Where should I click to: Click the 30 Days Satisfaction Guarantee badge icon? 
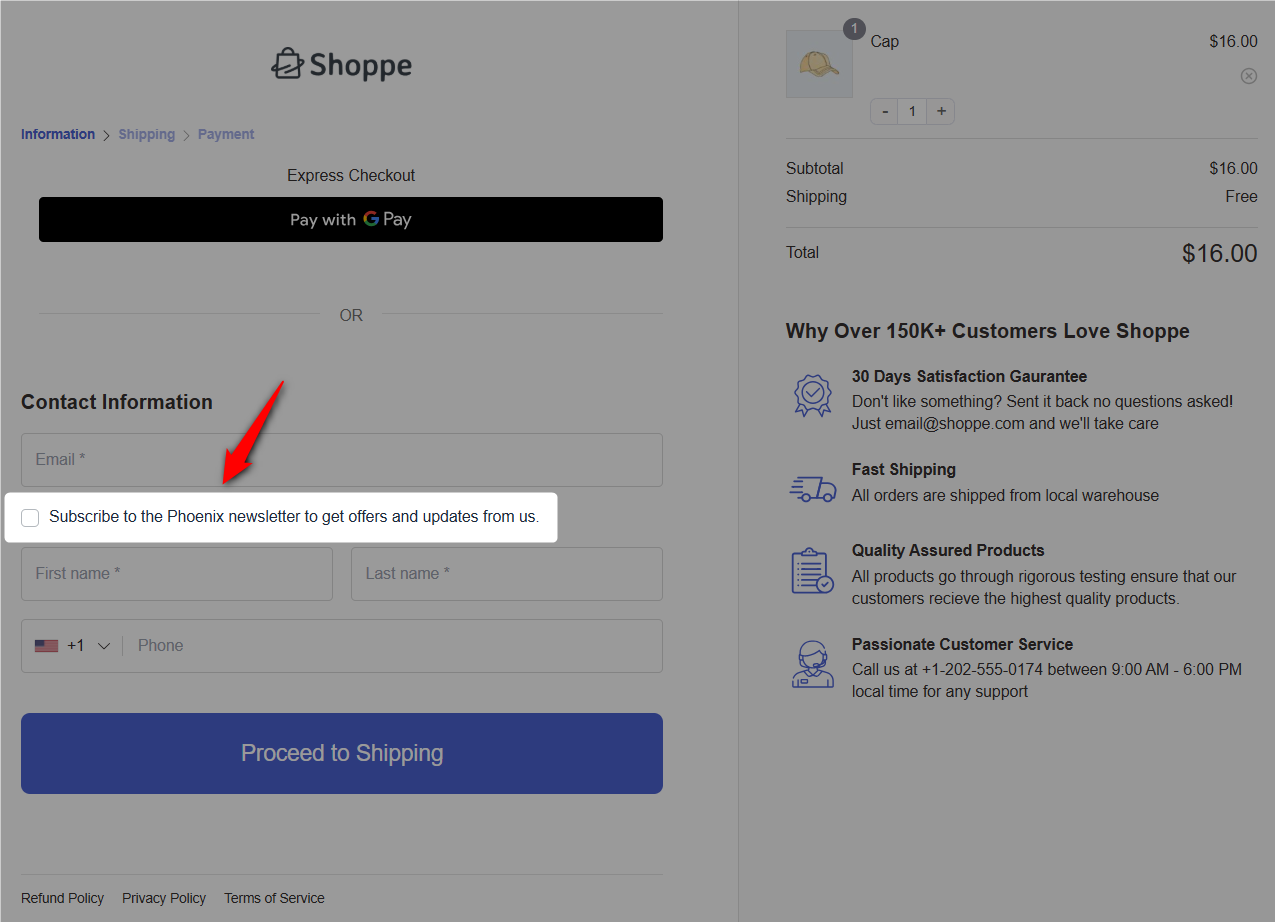pyautogui.click(x=812, y=395)
